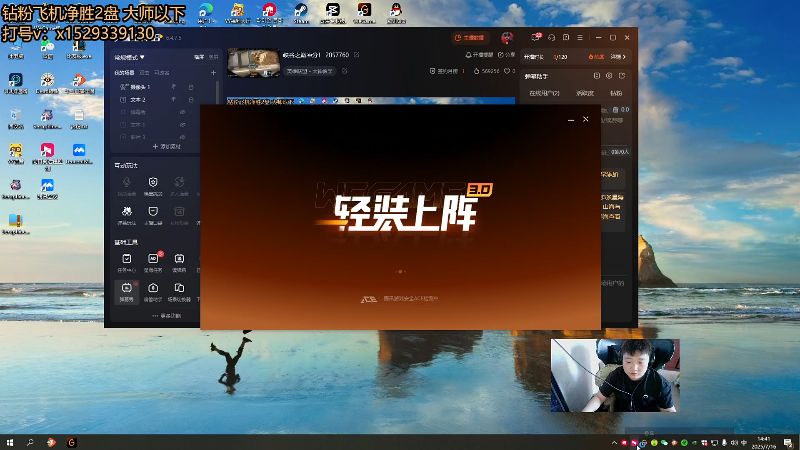800x450 pixels.
Task: Edit the category with pencil icon
Action: pyautogui.click(x=344, y=71)
